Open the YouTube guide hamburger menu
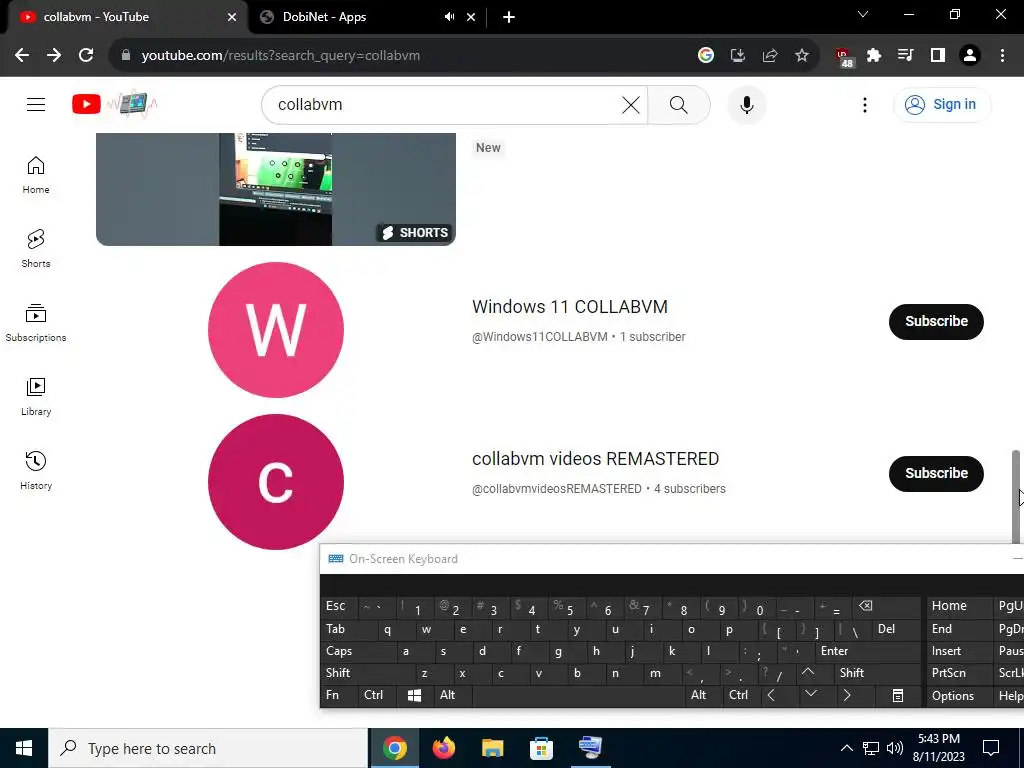Screen dimensions: 1024x768 [x=36, y=104]
